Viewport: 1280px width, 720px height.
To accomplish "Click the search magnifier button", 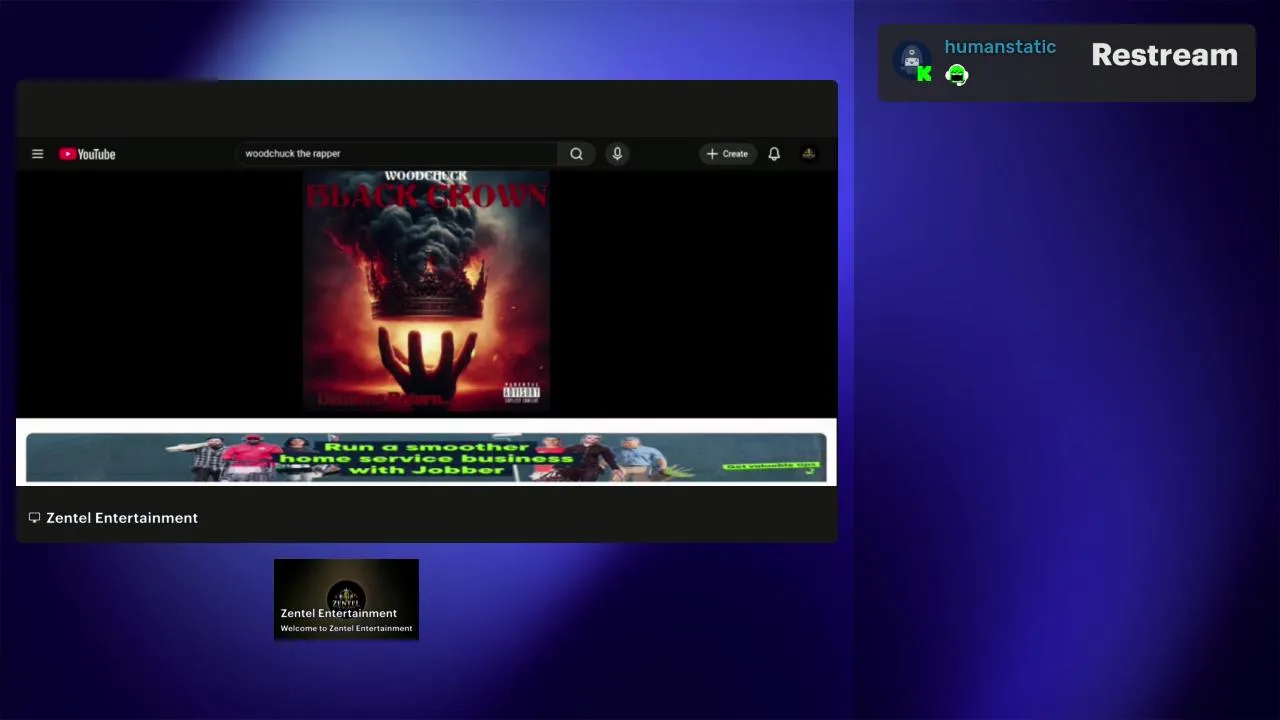I will (x=576, y=154).
